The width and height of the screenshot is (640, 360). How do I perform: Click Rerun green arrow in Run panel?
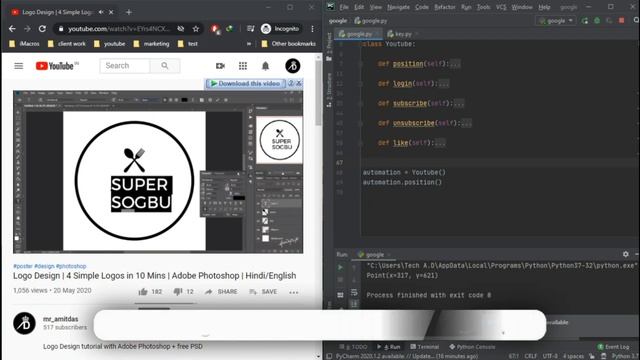tap(340, 267)
